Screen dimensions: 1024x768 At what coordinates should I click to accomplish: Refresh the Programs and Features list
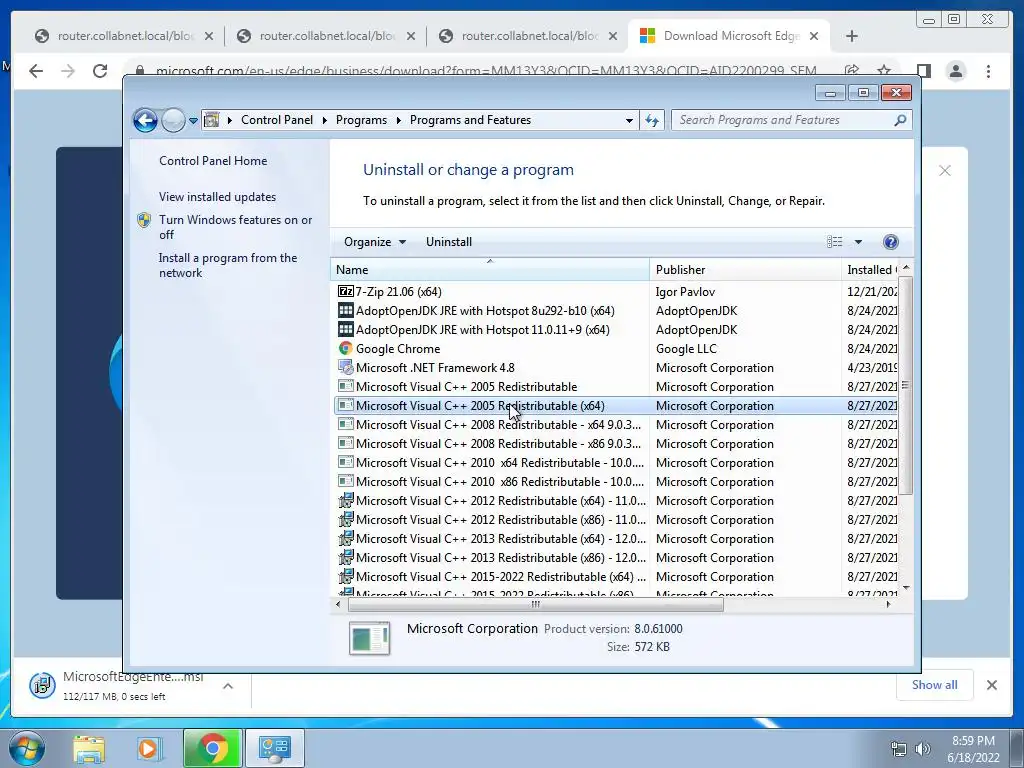click(x=652, y=120)
